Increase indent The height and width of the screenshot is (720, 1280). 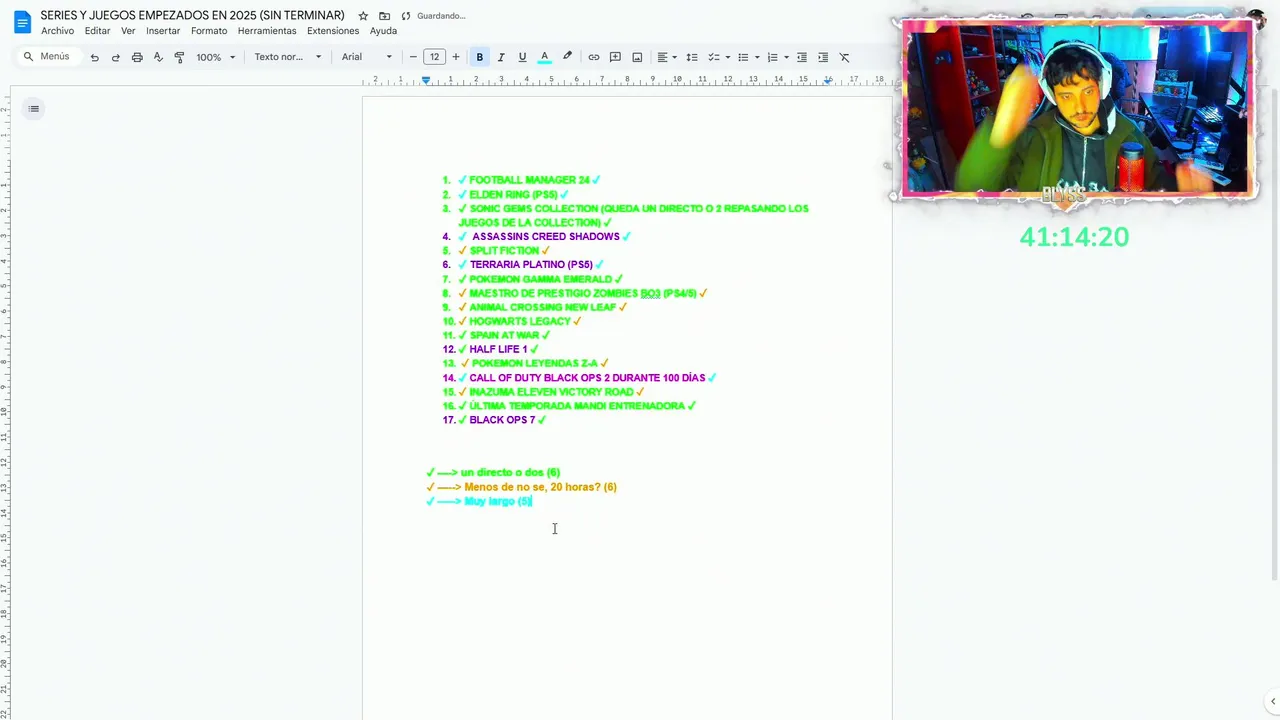[x=823, y=57]
